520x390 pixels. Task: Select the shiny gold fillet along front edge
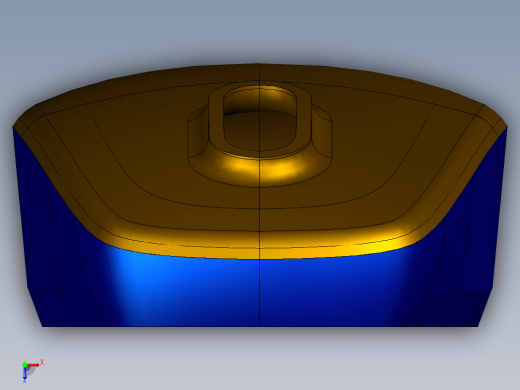[x=260, y=247]
